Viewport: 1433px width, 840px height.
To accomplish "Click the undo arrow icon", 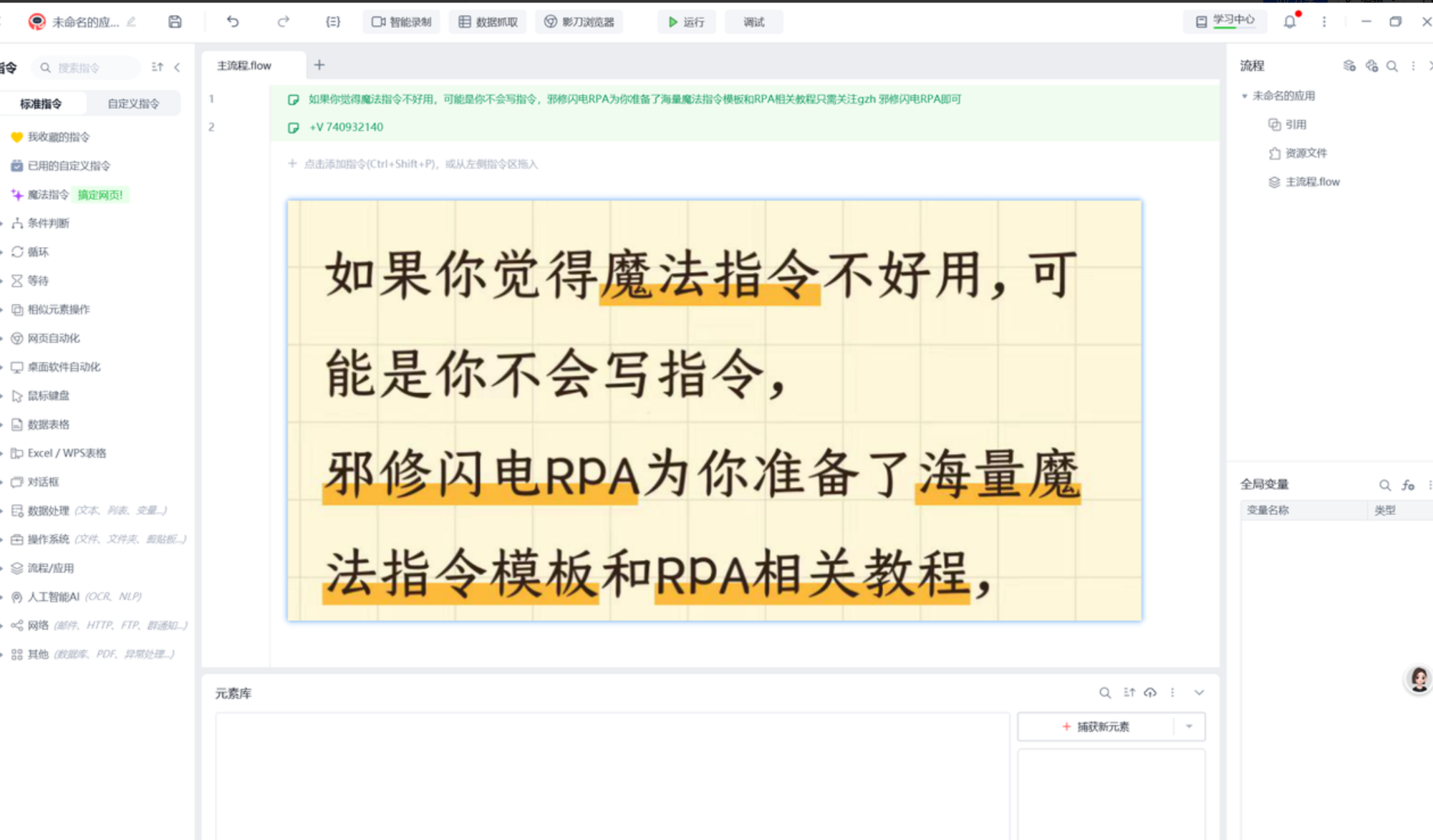I will [x=233, y=21].
